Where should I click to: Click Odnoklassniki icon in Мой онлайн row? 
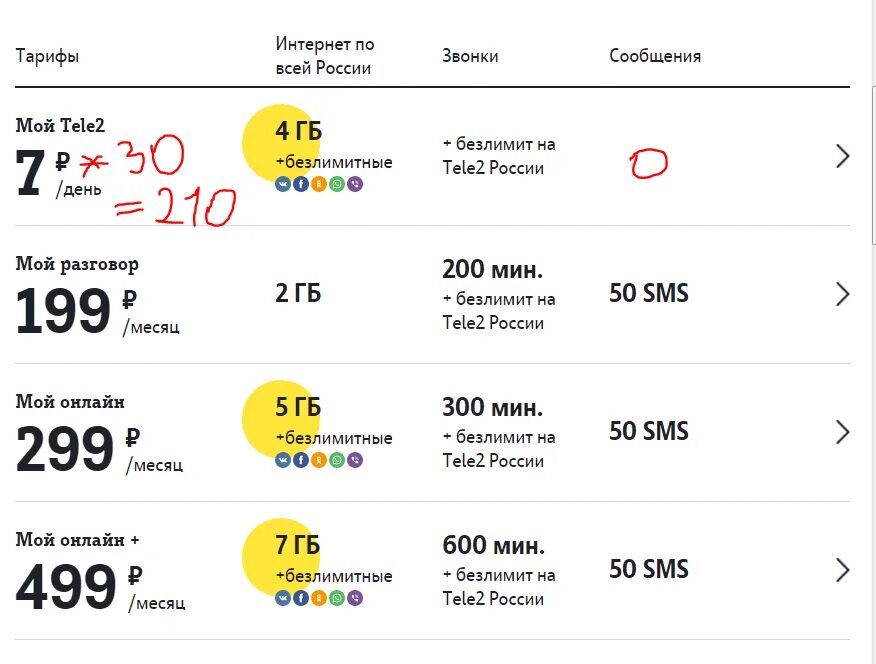319,460
